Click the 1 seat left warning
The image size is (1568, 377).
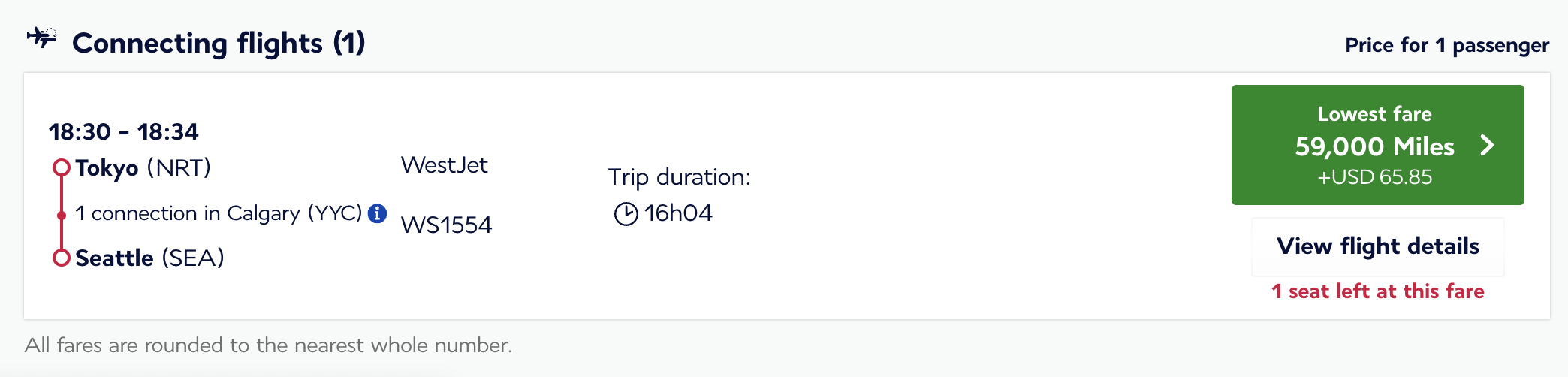[1377, 291]
